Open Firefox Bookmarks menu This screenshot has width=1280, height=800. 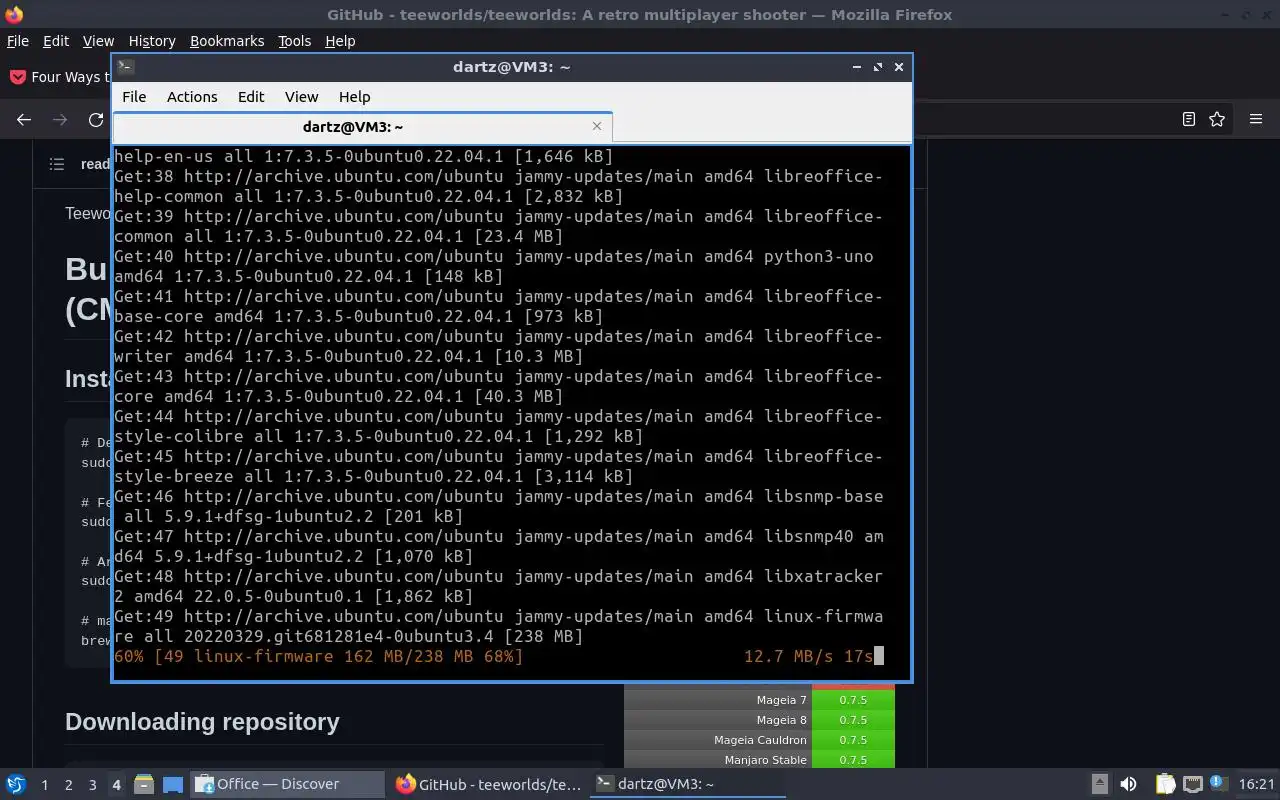point(227,41)
